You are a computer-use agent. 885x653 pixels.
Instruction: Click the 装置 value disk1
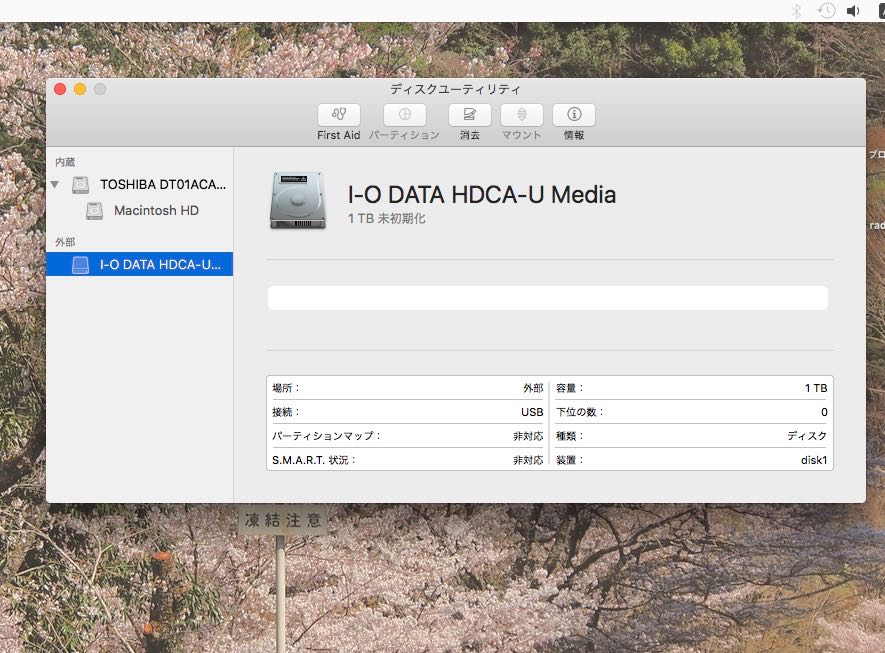coord(814,460)
